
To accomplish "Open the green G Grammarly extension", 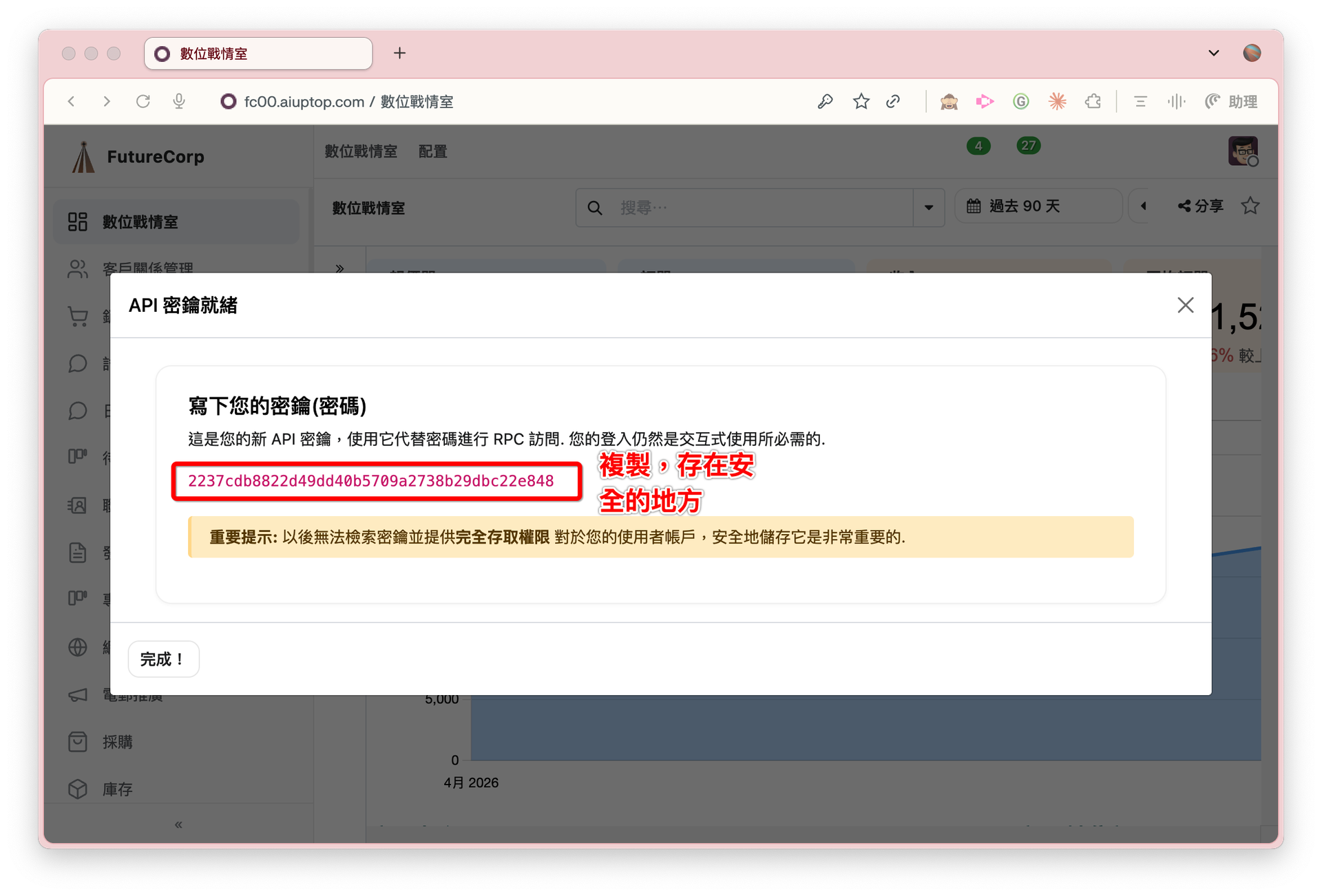I will 1021,102.
